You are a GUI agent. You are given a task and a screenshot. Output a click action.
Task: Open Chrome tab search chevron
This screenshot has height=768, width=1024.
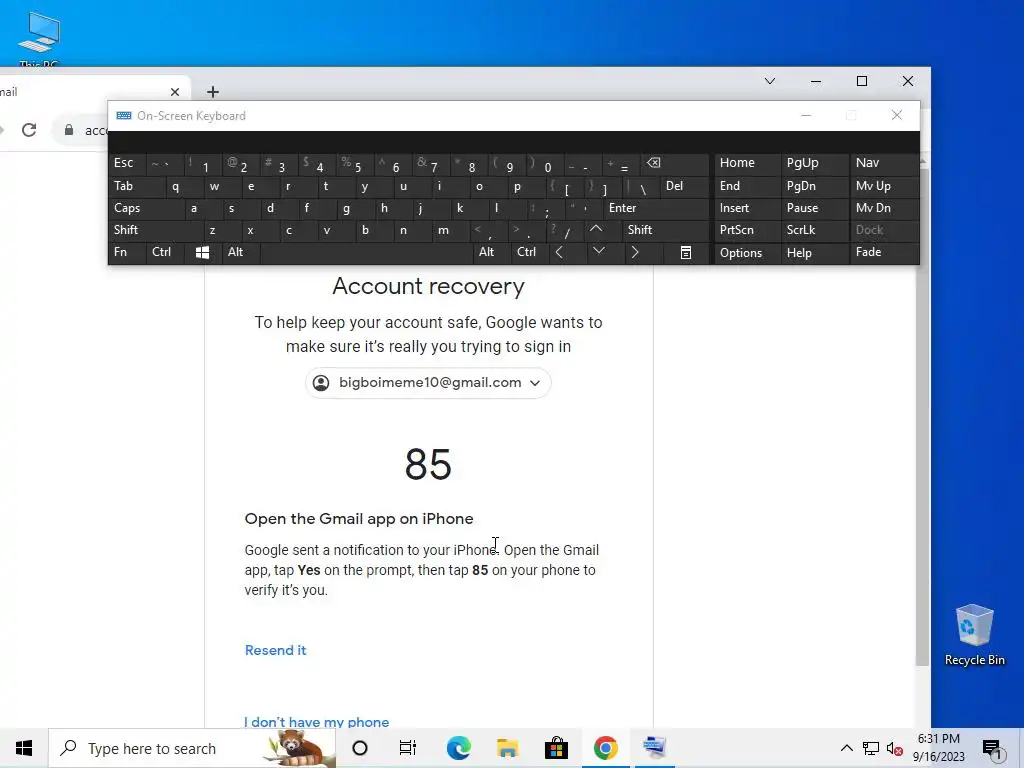pos(770,81)
